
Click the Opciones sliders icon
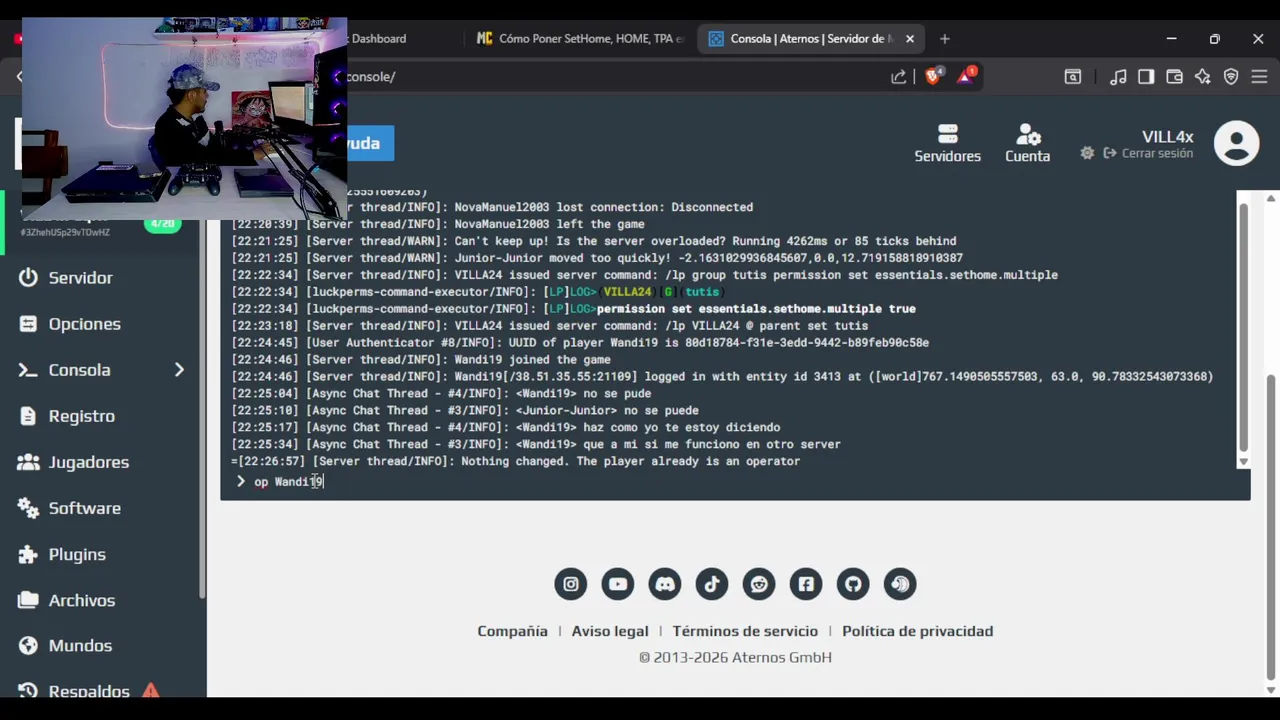coord(28,324)
